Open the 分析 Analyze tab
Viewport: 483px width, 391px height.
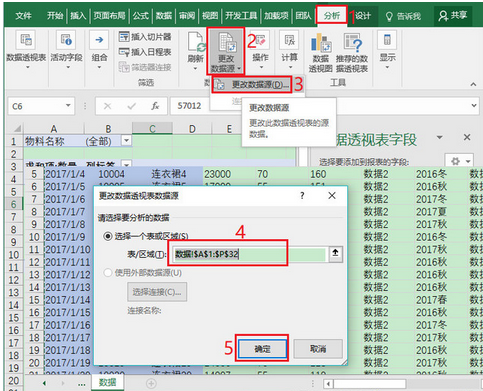click(332, 15)
